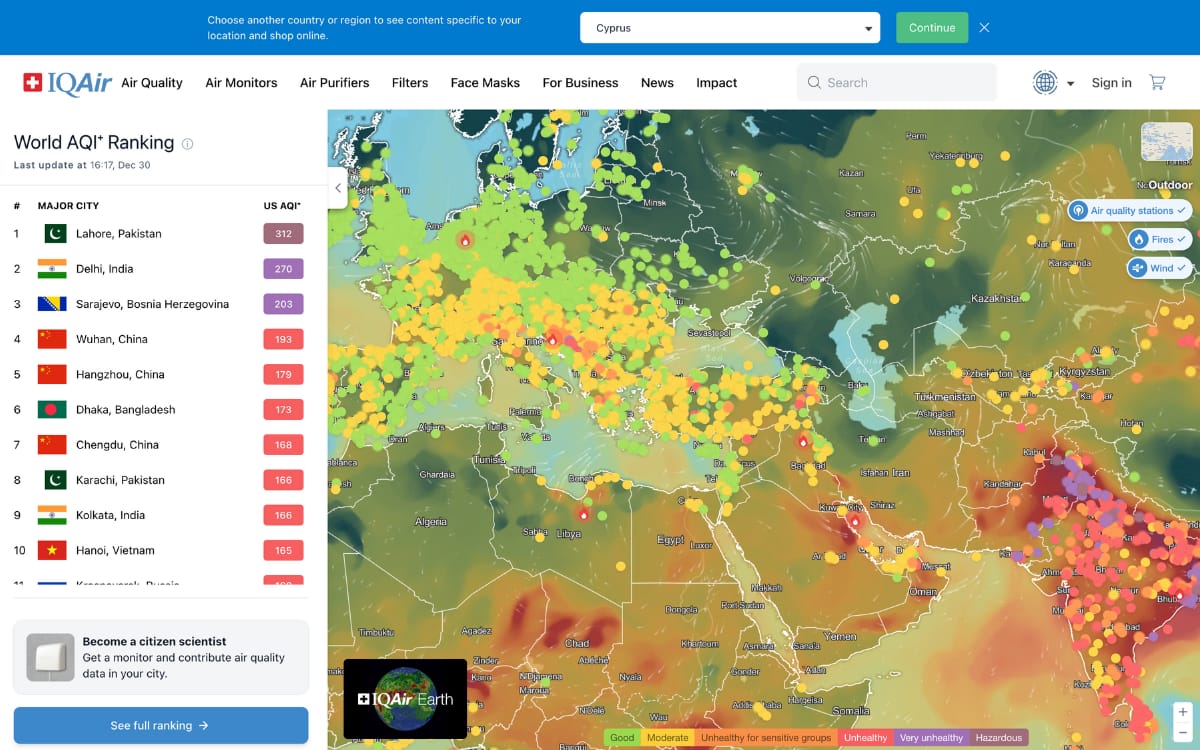The image size is (1200, 750).
Task: Click the India flag beside Delhi
Action: pos(52,269)
